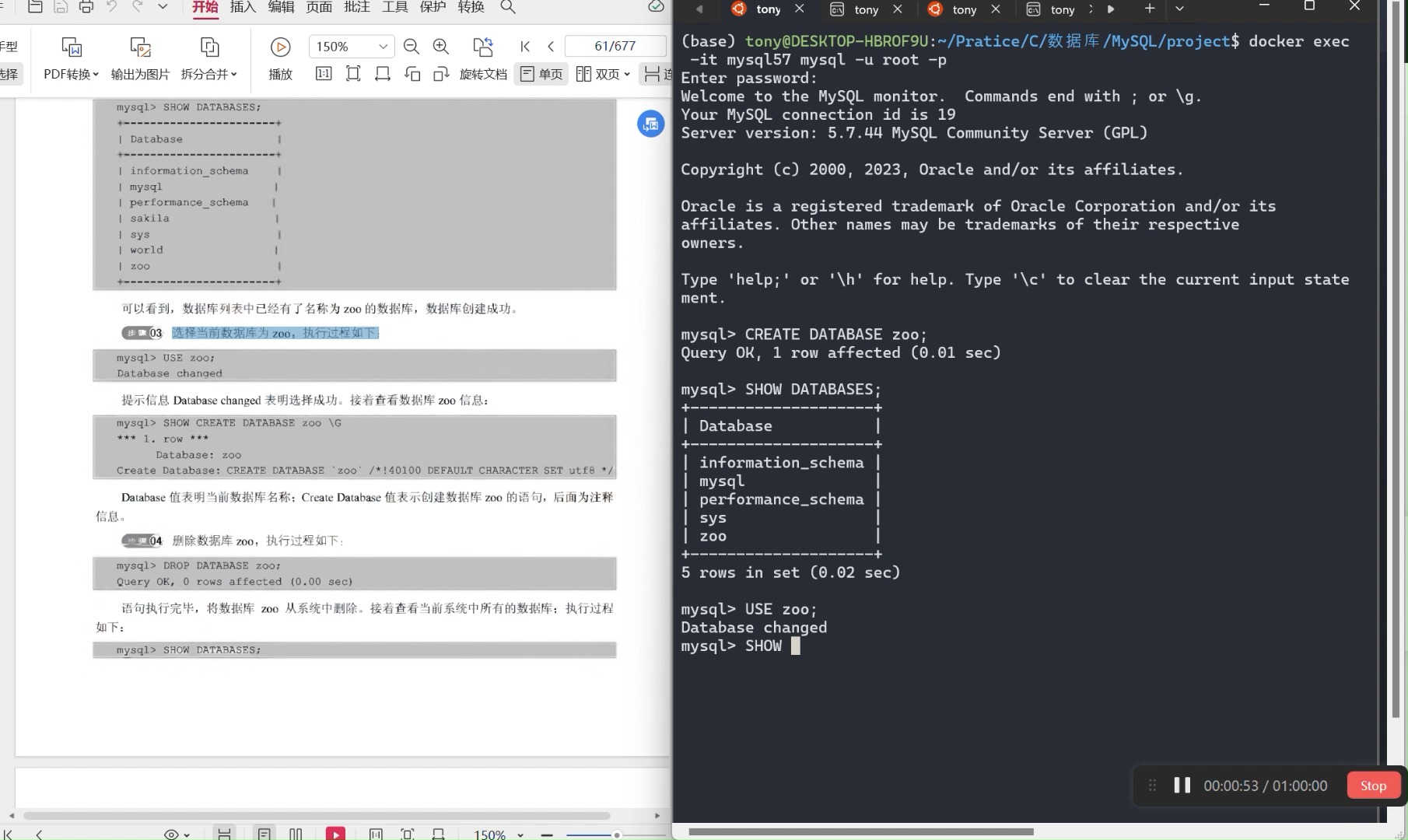This screenshot has height=840, width=1408.
Task: Click the 1:1 actual size icon in toolbar
Action: point(324,74)
